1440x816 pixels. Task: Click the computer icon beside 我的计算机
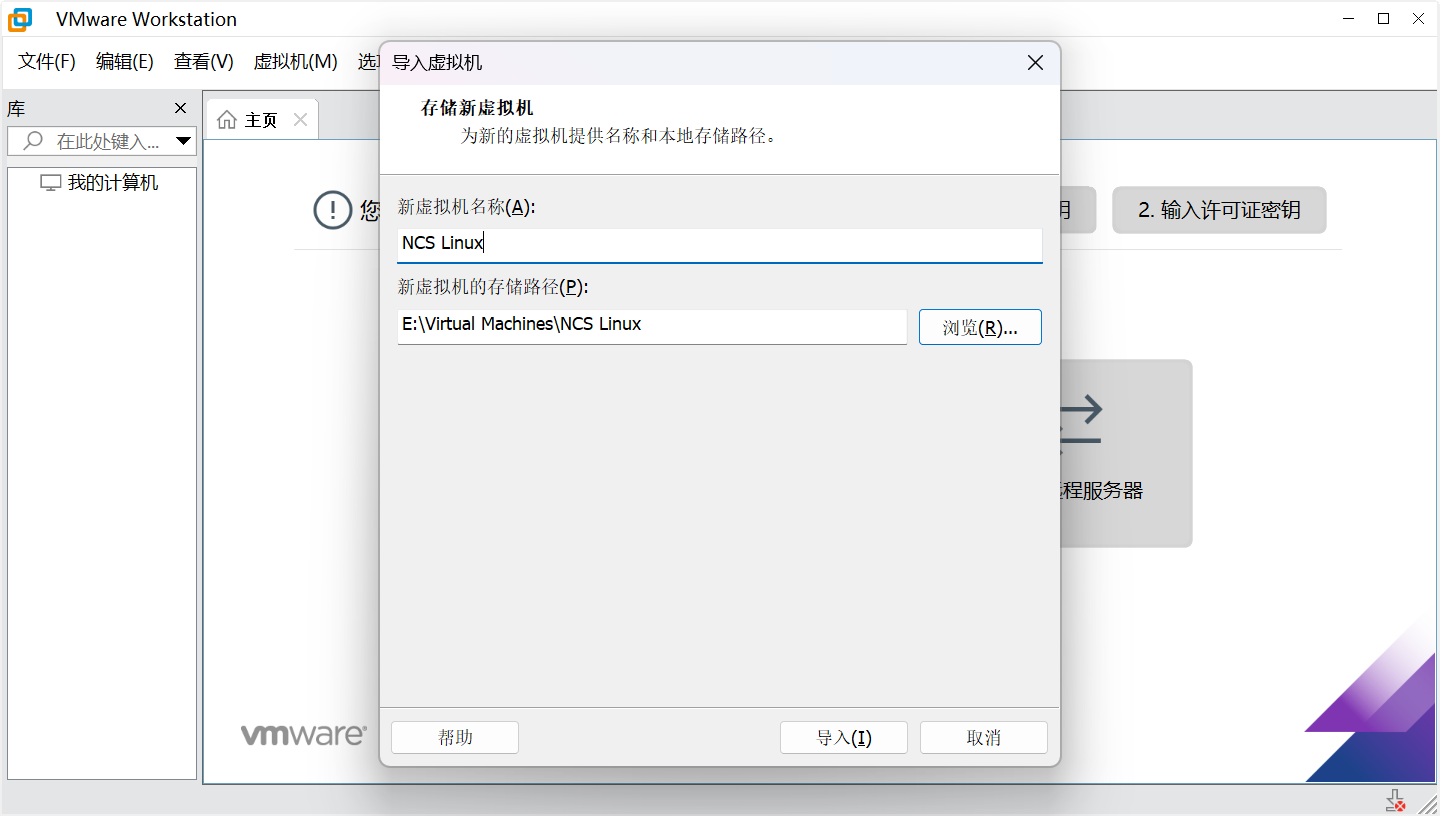point(50,183)
